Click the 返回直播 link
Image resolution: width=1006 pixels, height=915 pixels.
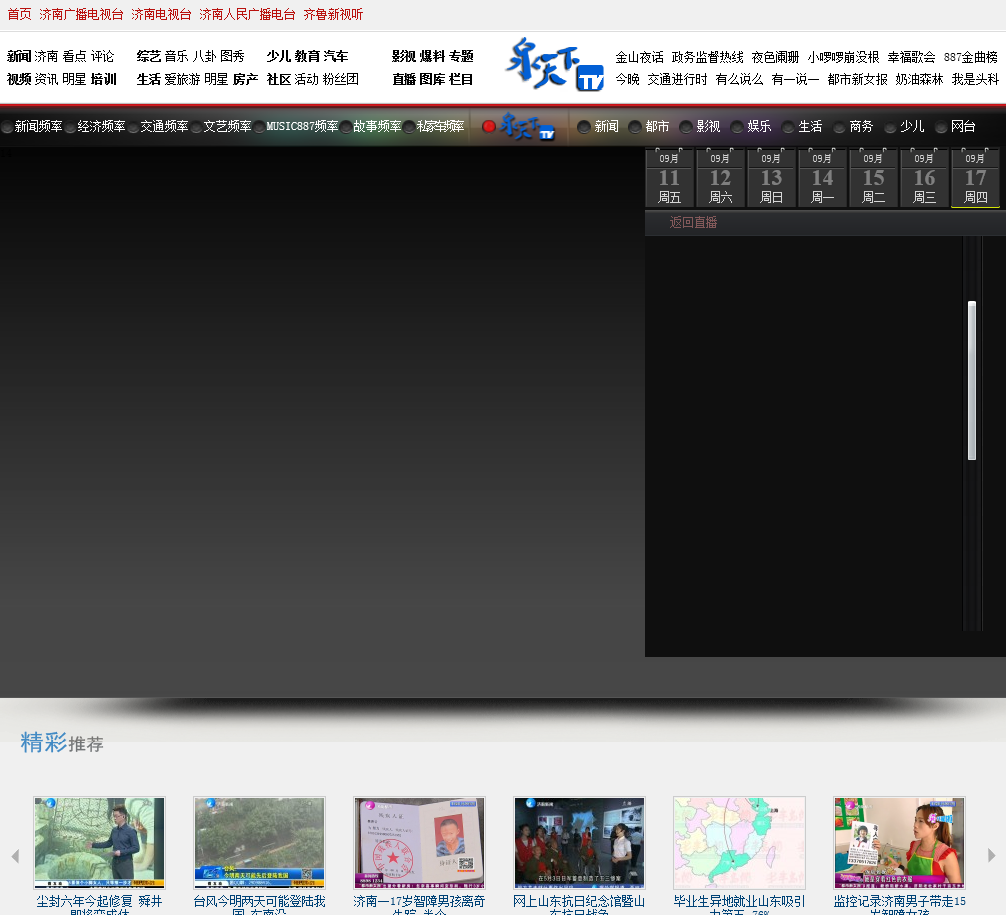click(x=693, y=223)
